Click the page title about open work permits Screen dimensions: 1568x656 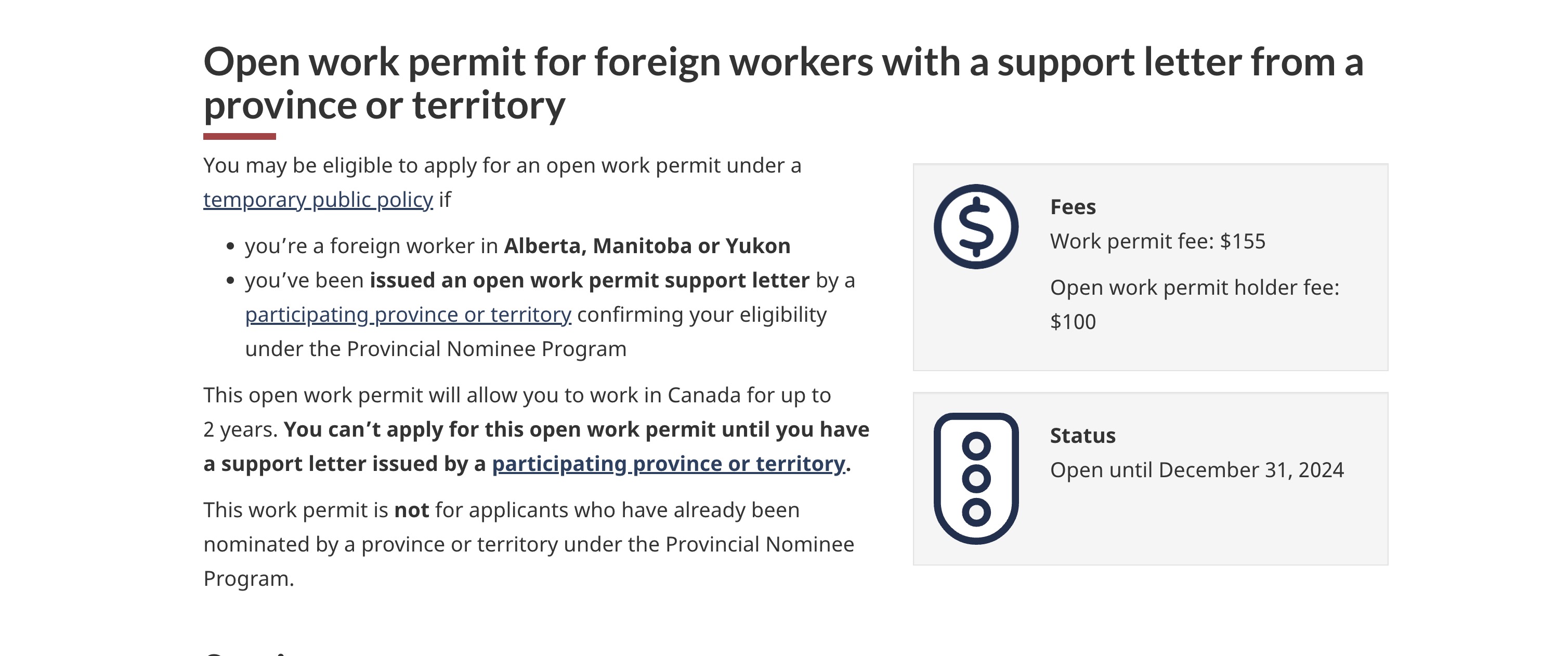(x=783, y=83)
